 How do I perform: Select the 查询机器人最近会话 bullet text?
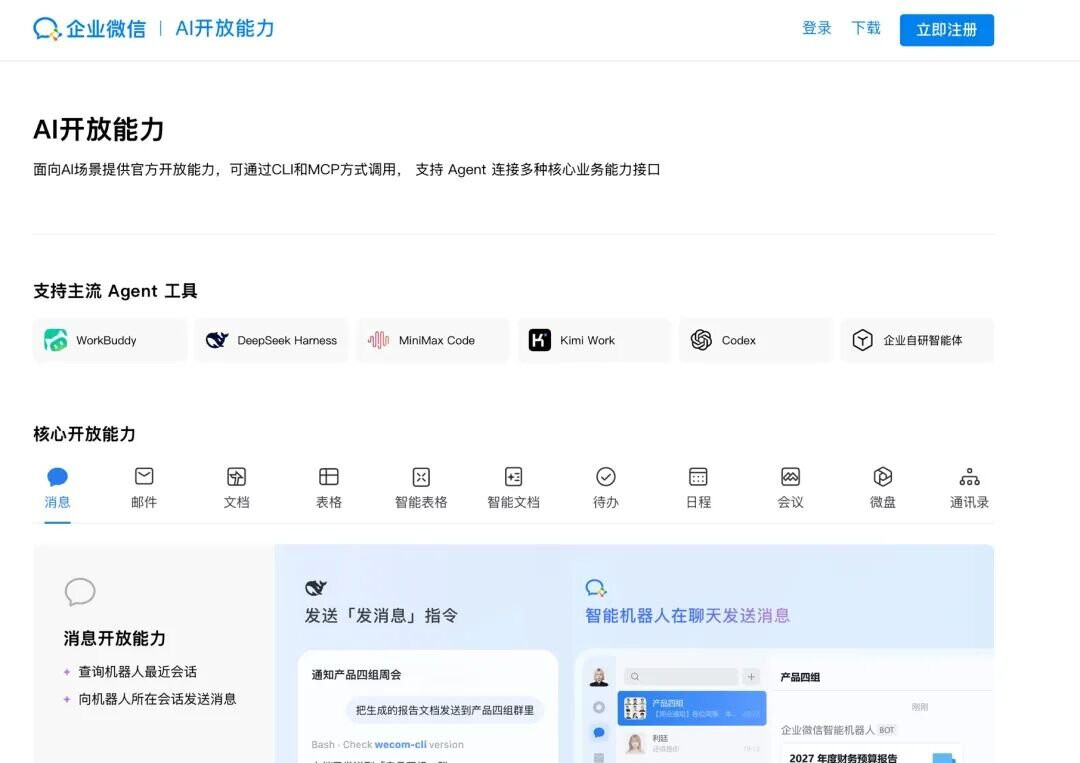click(138, 671)
